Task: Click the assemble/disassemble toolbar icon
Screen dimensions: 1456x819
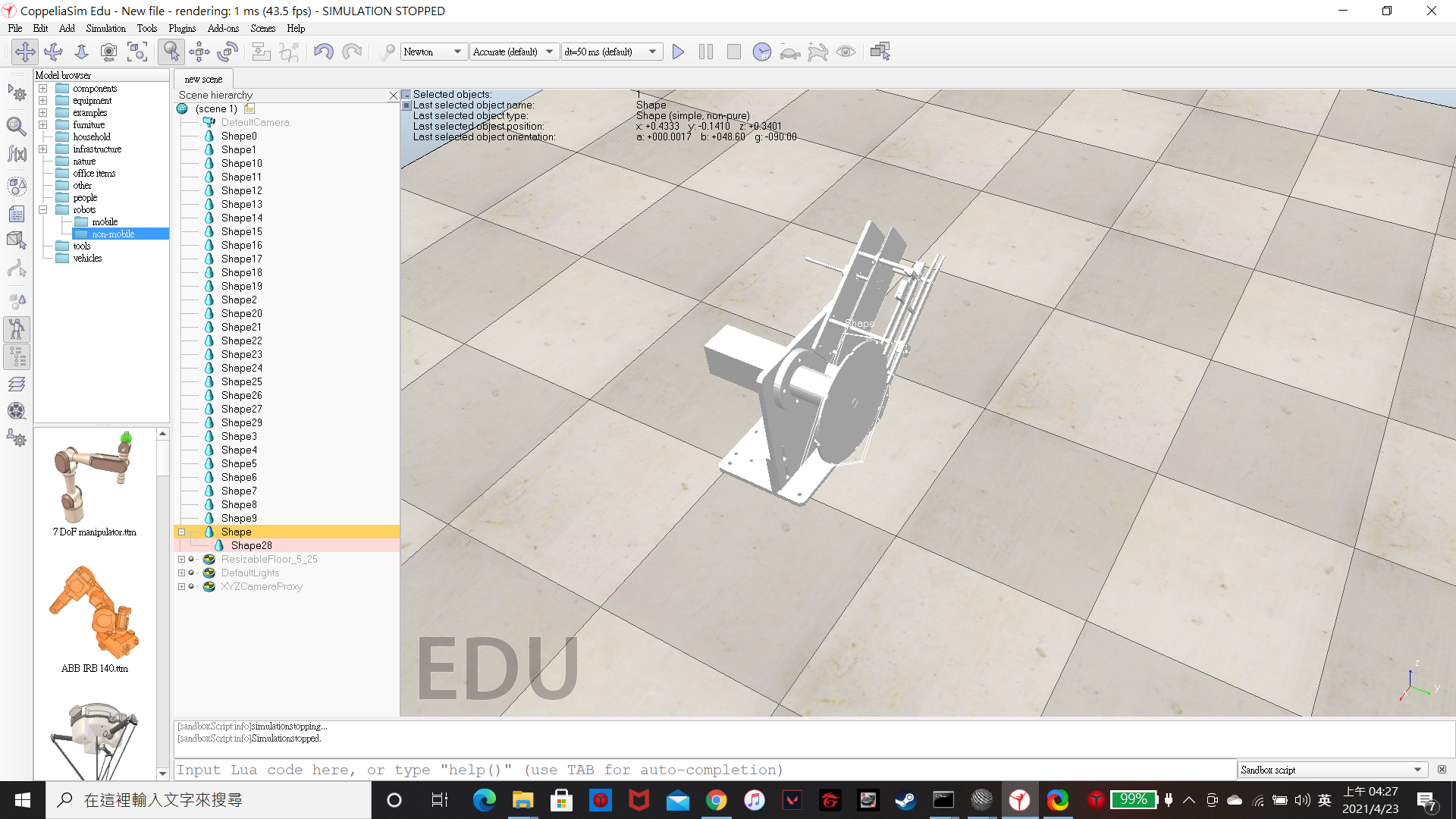Action: tap(261, 52)
